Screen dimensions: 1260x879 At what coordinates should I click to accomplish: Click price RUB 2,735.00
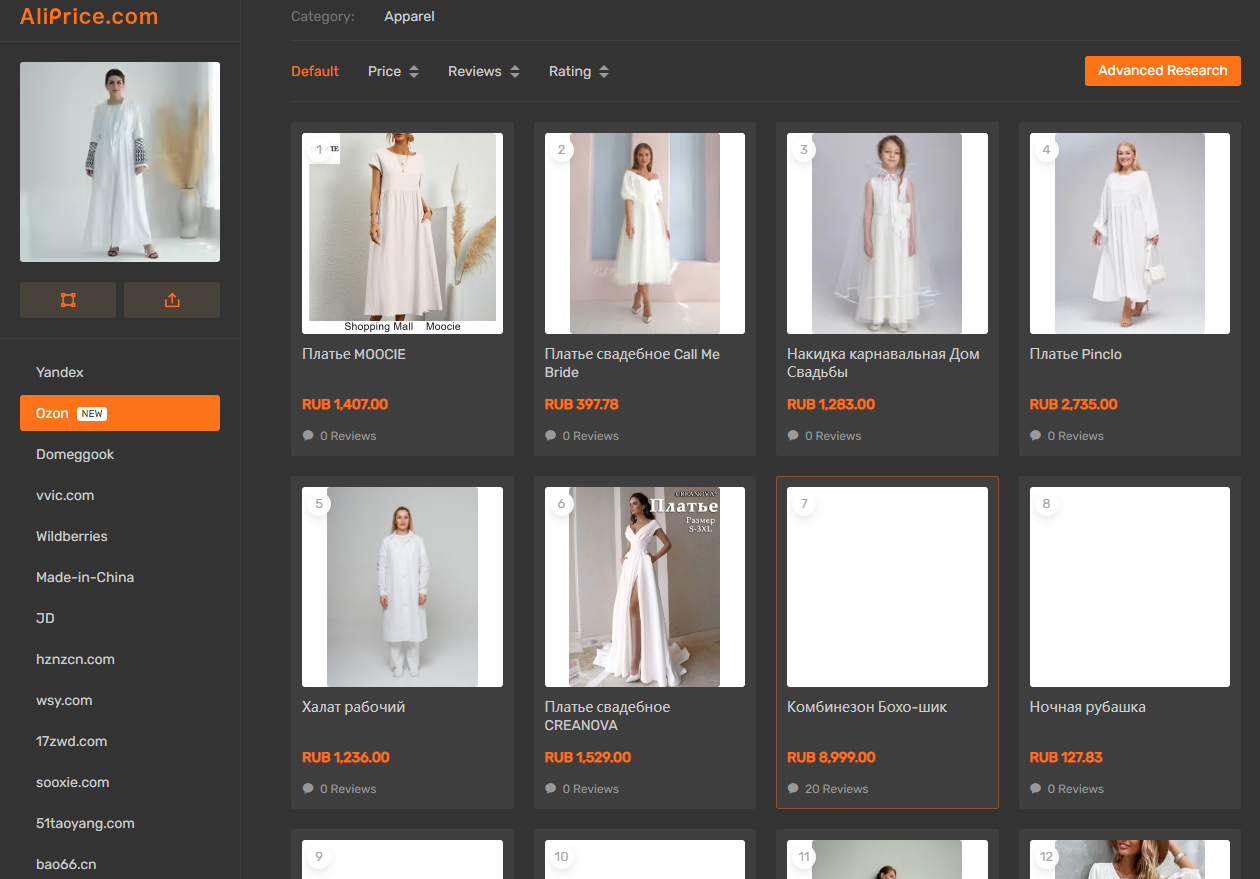[1074, 404]
